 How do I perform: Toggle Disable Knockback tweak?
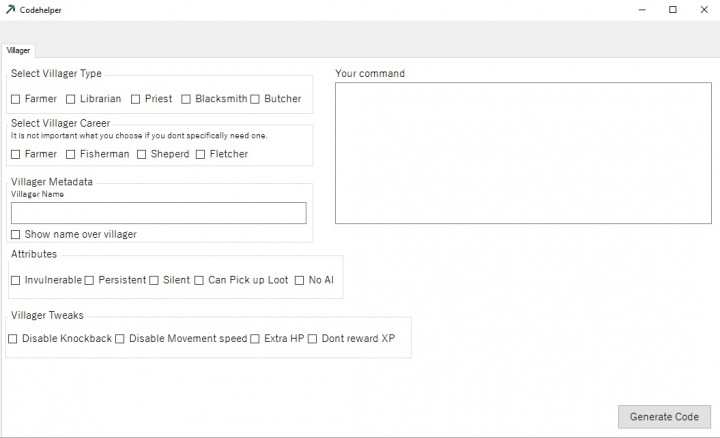(13, 339)
